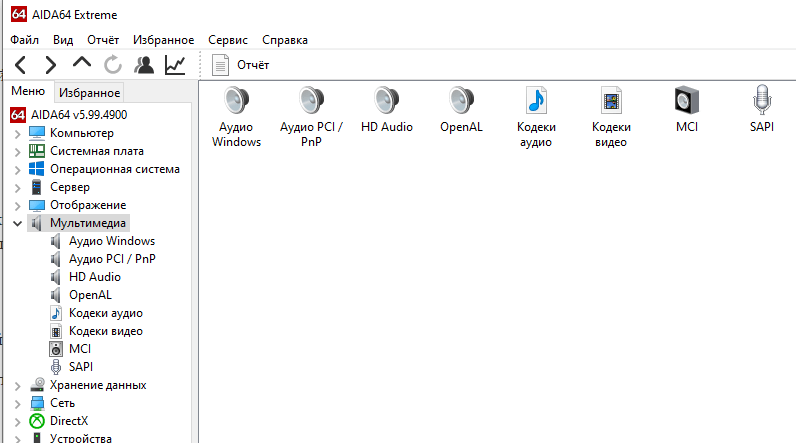Go up one level with Up arrow

82,63
